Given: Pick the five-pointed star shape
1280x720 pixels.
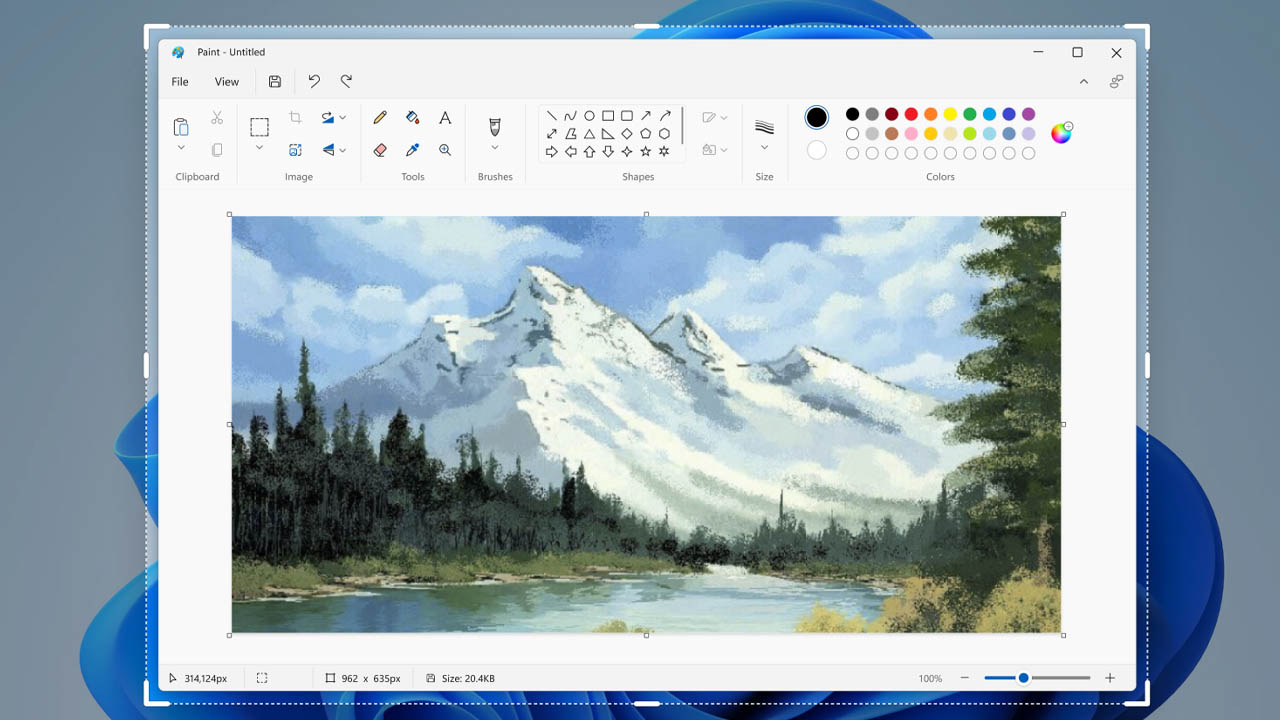Looking at the screenshot, I should point(645,150).
